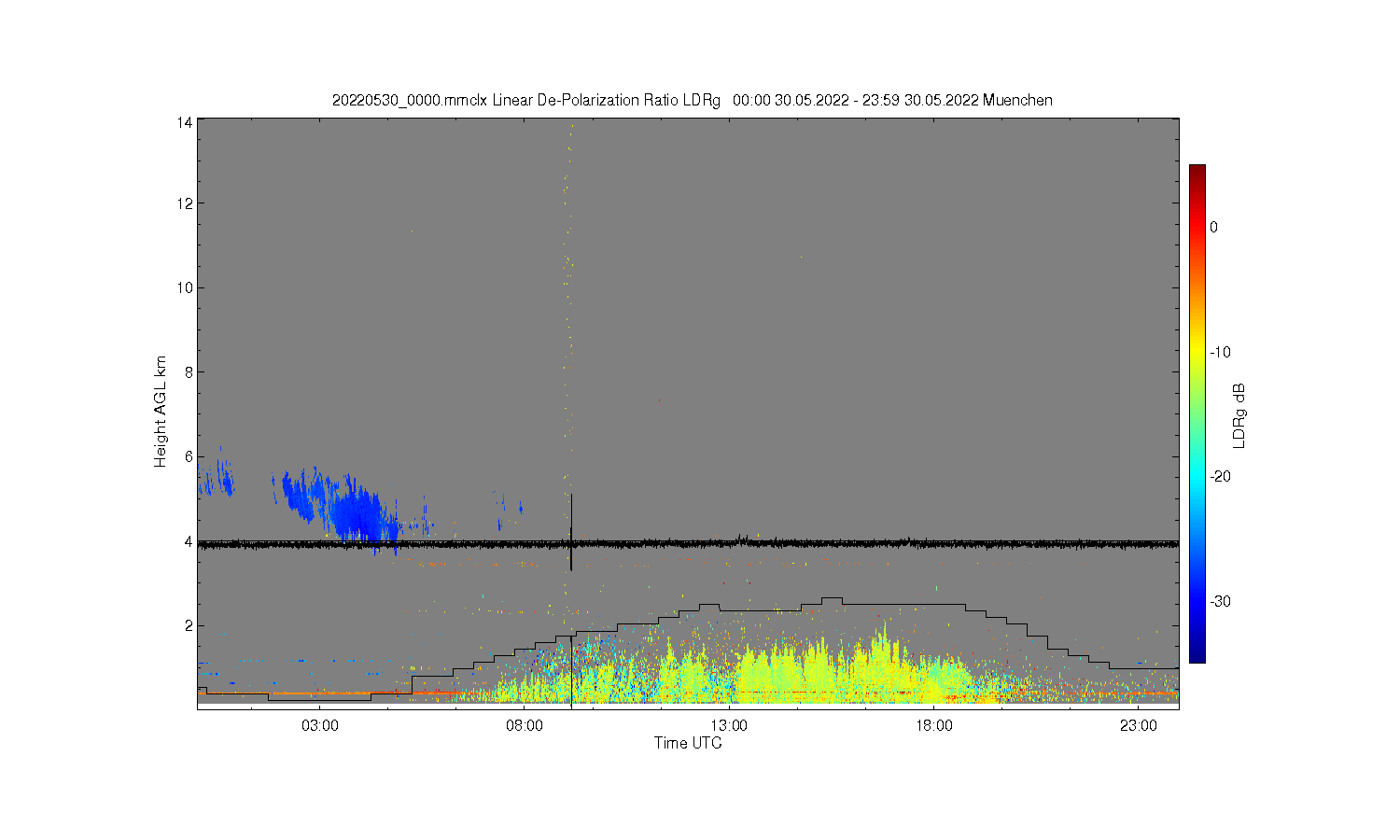The height and width of the screenshot is (840, 1400).
Task: Click the 'Time UTC' x-axis label
Action: point(688,743)
